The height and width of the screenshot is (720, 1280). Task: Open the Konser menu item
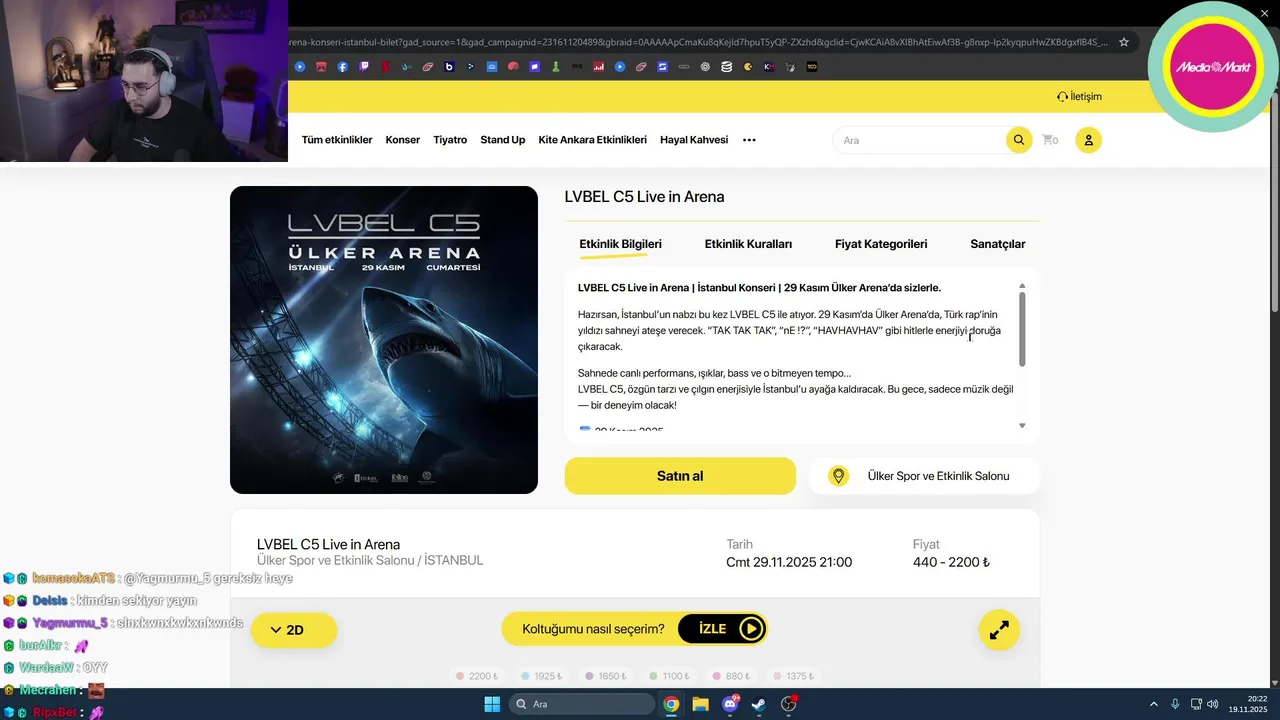point(403,140)
